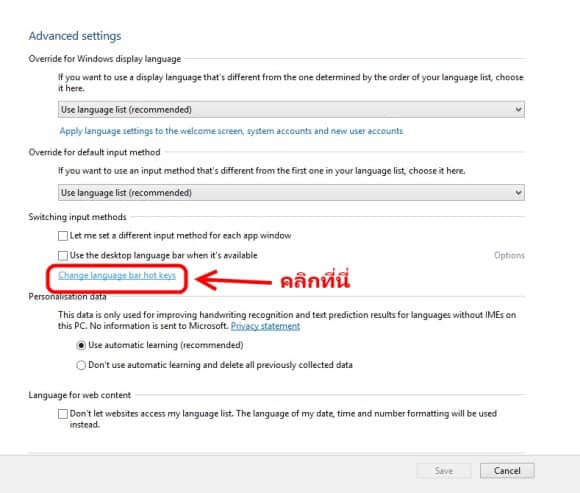Image resolution: width=580 pixels, height=493 pixels.
Task: Click the Advanced settings heading
Action: pyautogui.click(x=75, y=36)
